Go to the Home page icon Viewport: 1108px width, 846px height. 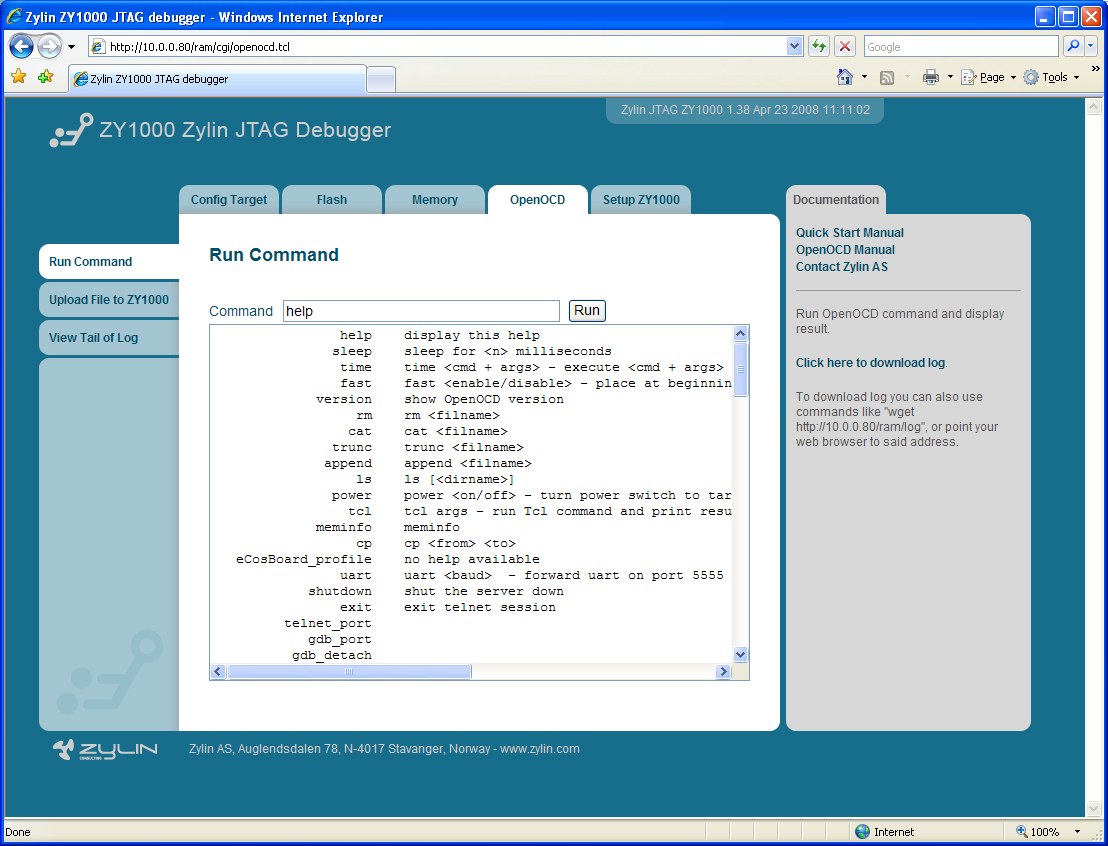click(x=844, y=77)
